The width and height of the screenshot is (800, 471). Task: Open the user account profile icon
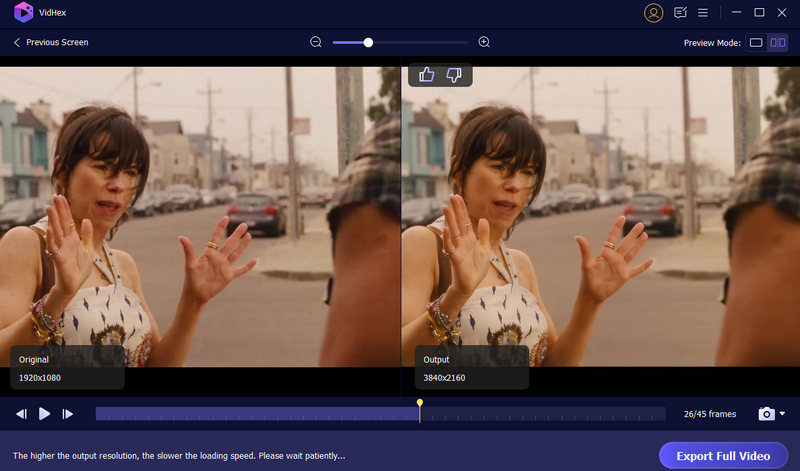click(654, 13)
